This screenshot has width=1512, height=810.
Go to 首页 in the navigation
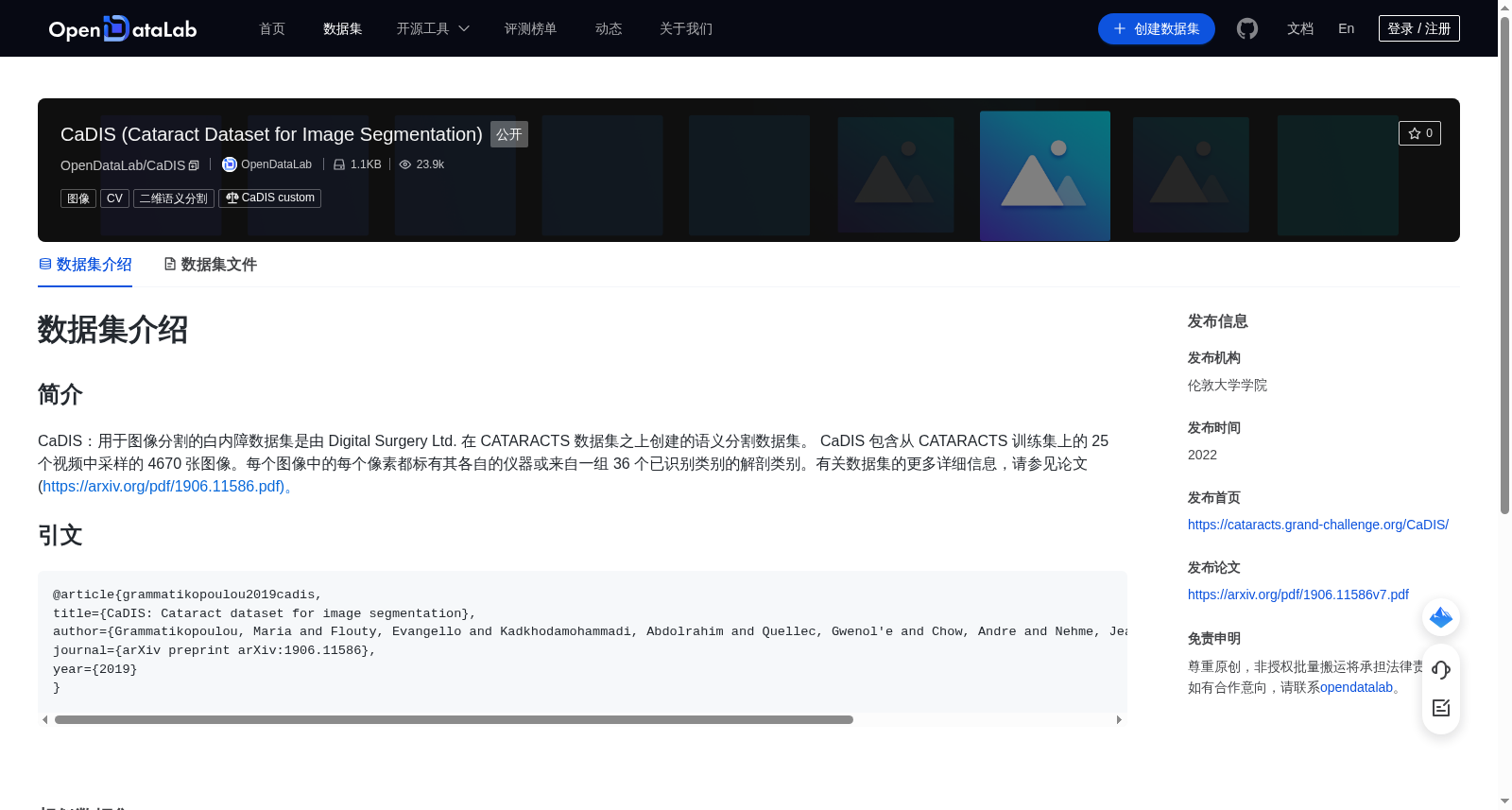click(272, 29)
